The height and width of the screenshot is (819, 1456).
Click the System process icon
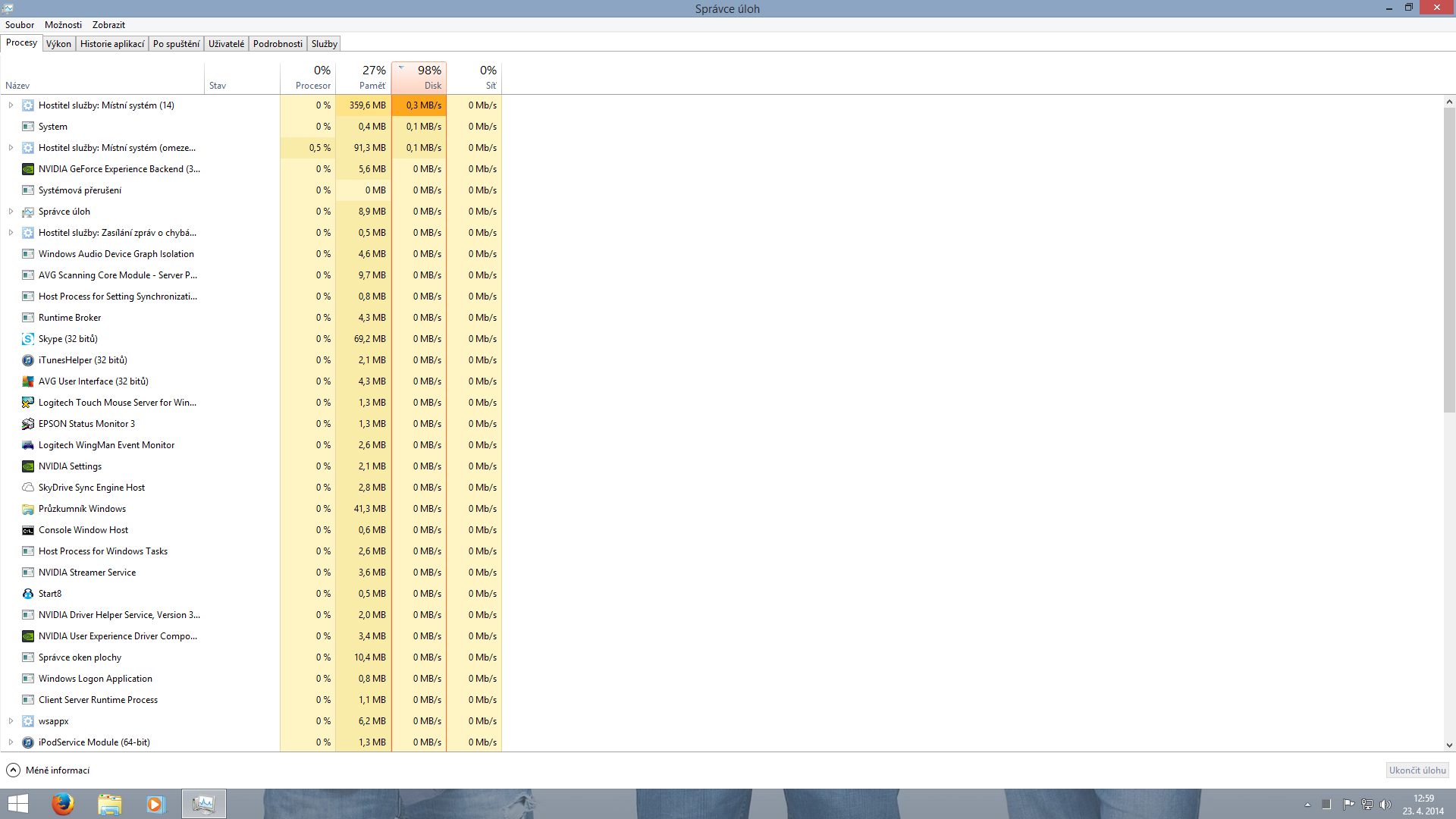pyautogui.click(x=28, y=127)
